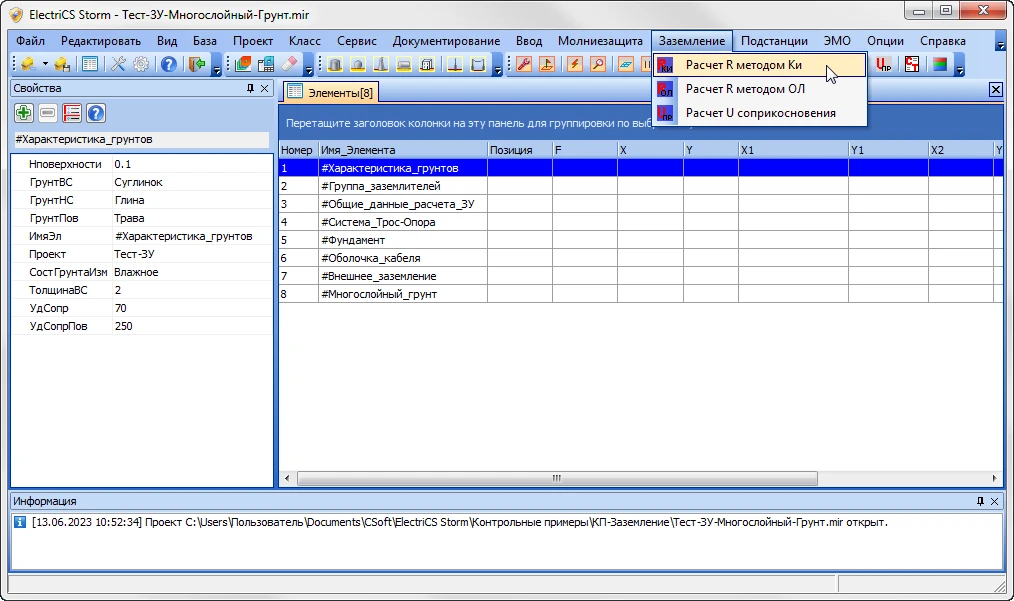Pin the Свойства panel with pushpin
1014x601 pixels.
point(250,89)
